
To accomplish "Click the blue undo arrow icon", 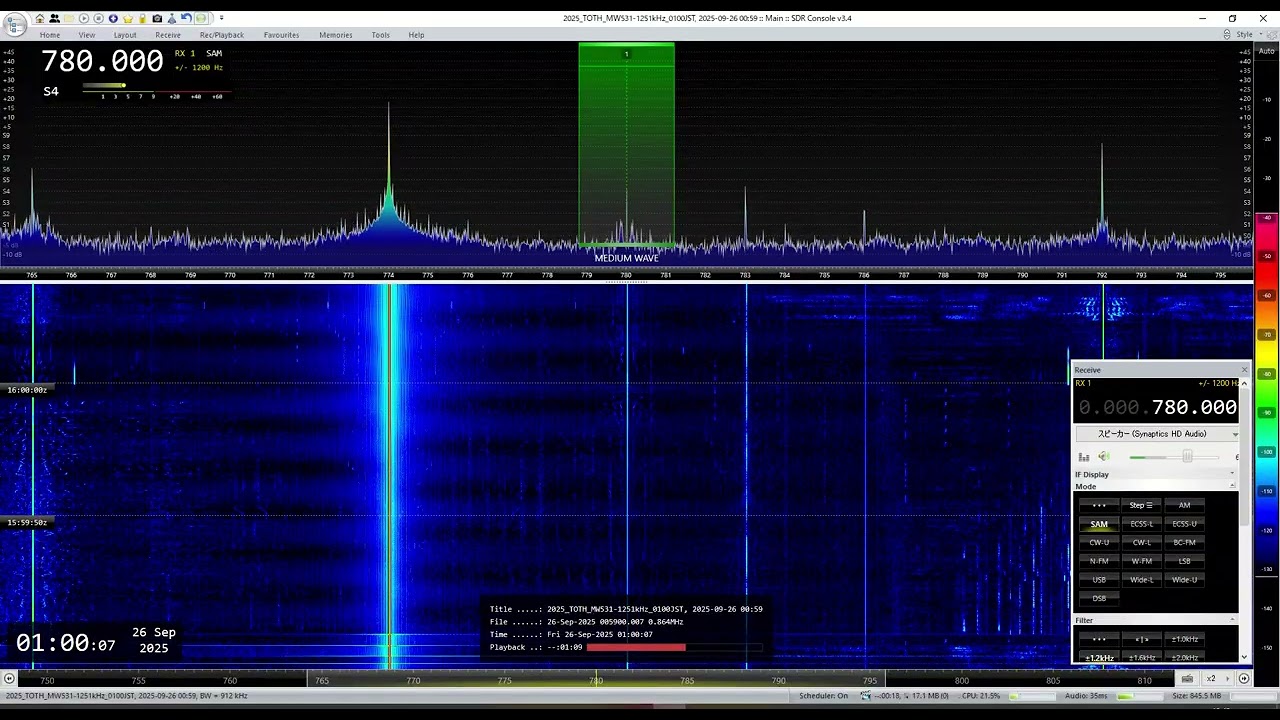I will point(186,18).
